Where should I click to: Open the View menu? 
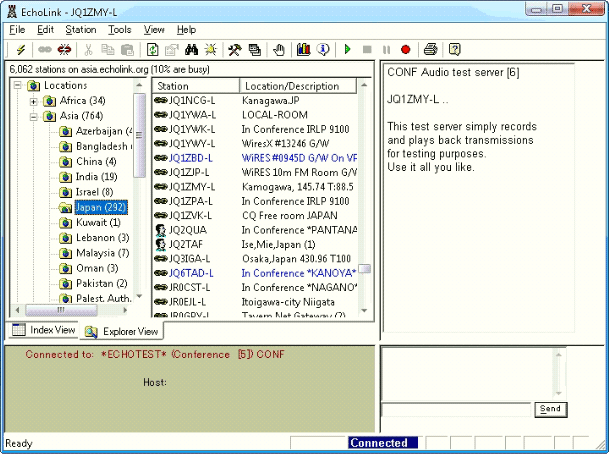click(x=154, y=30)
